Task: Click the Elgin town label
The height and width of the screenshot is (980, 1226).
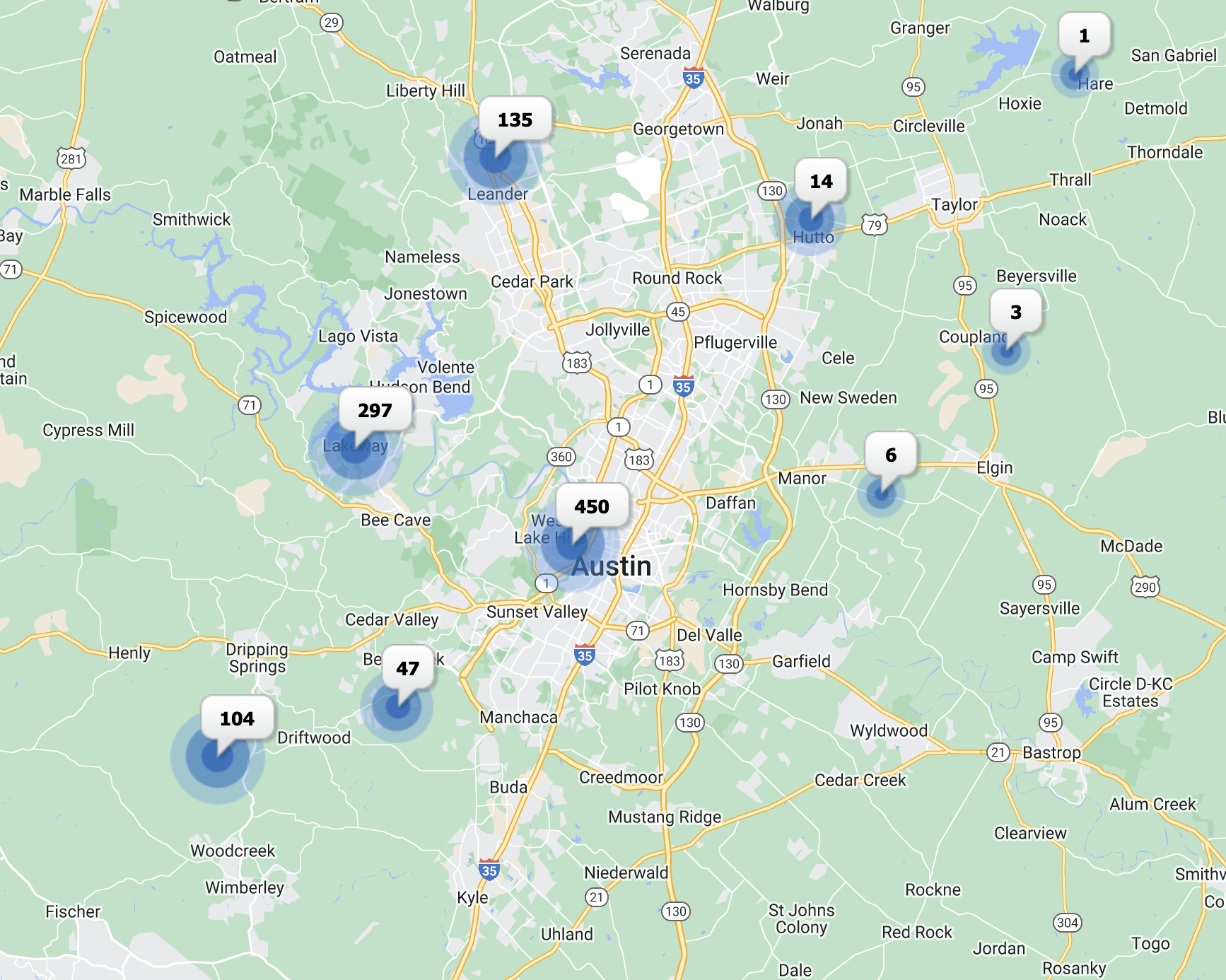Action: coord(994,468)
